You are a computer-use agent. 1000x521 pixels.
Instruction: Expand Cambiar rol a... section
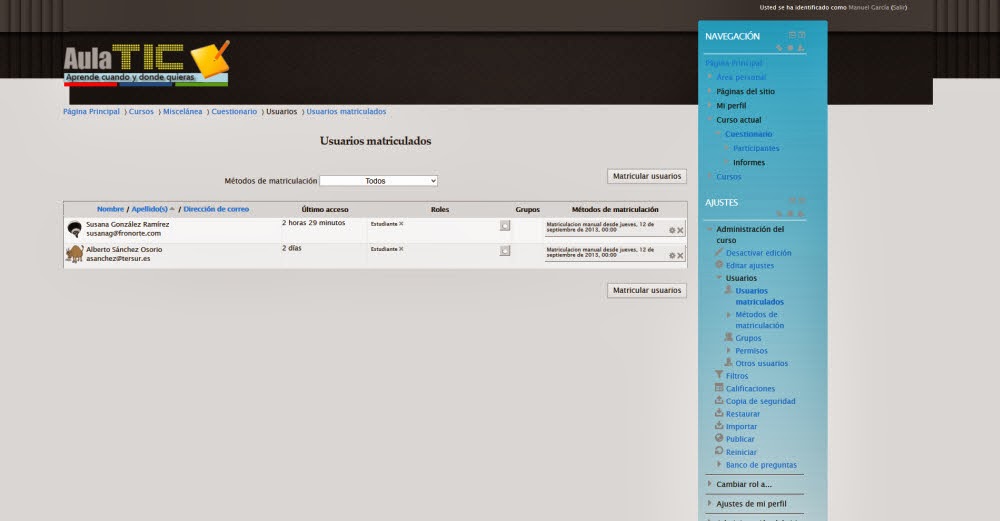point(710,484)
